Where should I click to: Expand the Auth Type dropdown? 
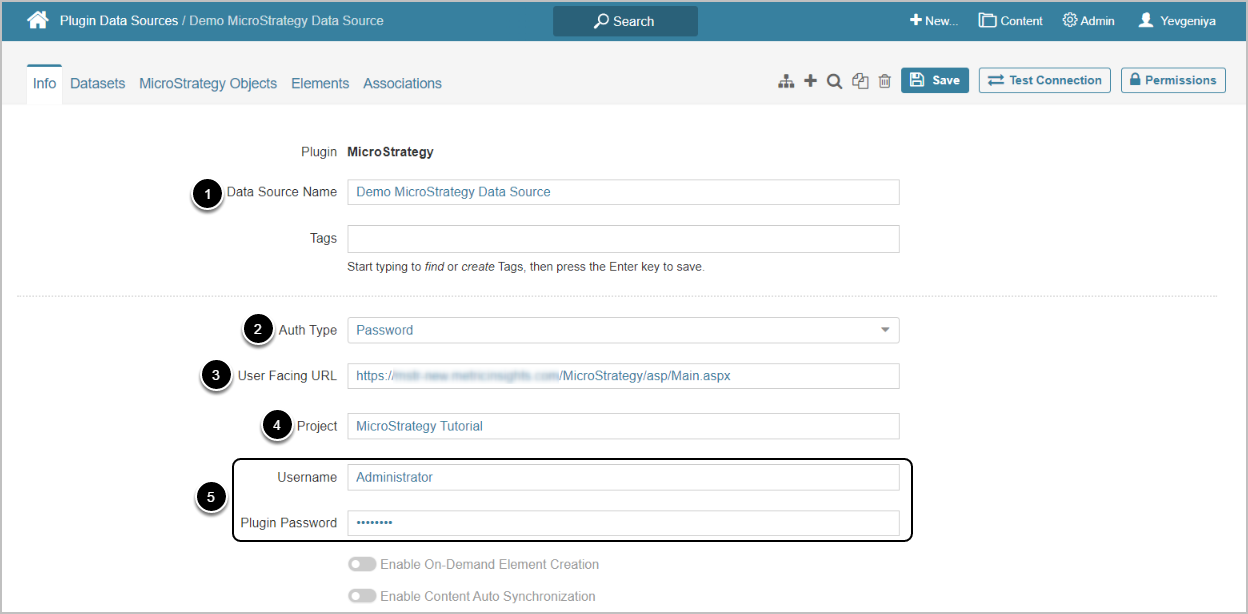click(x=884, y=330)
